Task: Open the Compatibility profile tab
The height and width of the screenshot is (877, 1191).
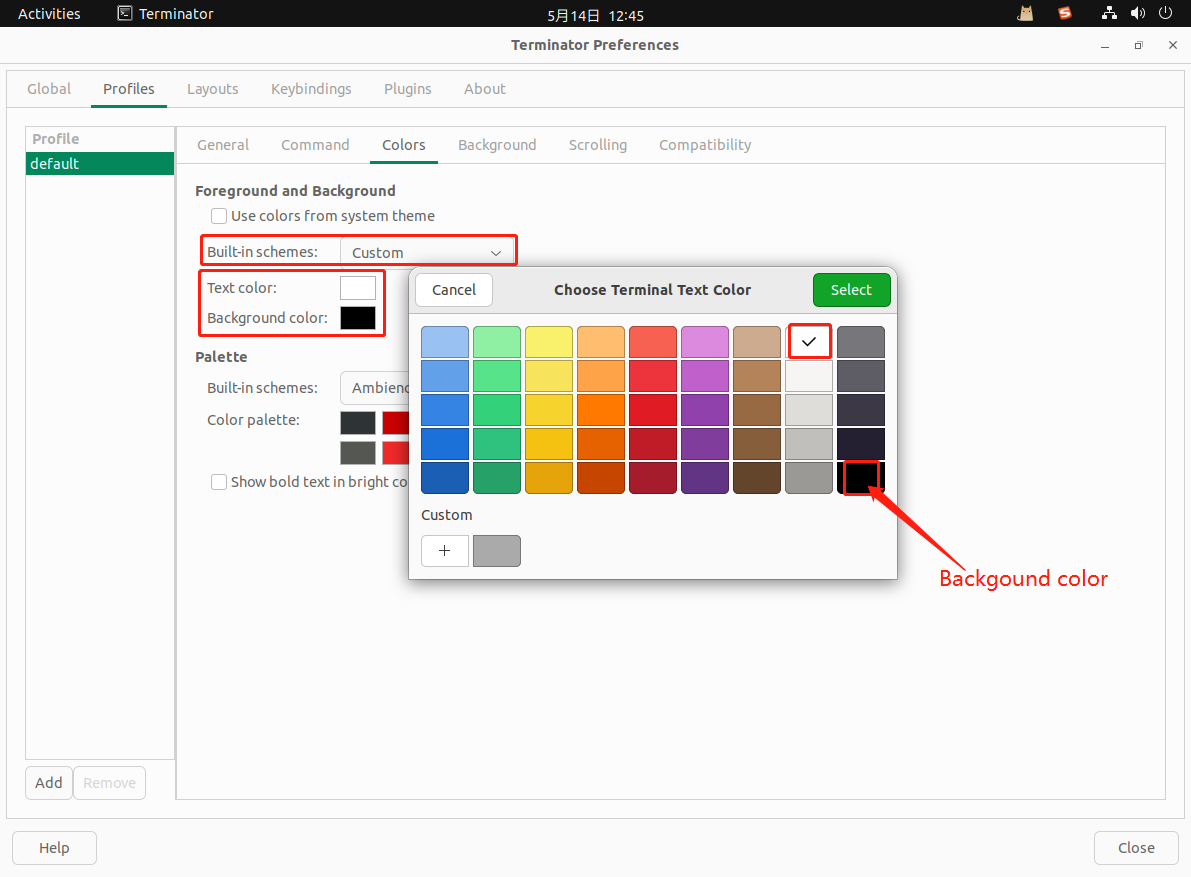Action: pos(705,145)
